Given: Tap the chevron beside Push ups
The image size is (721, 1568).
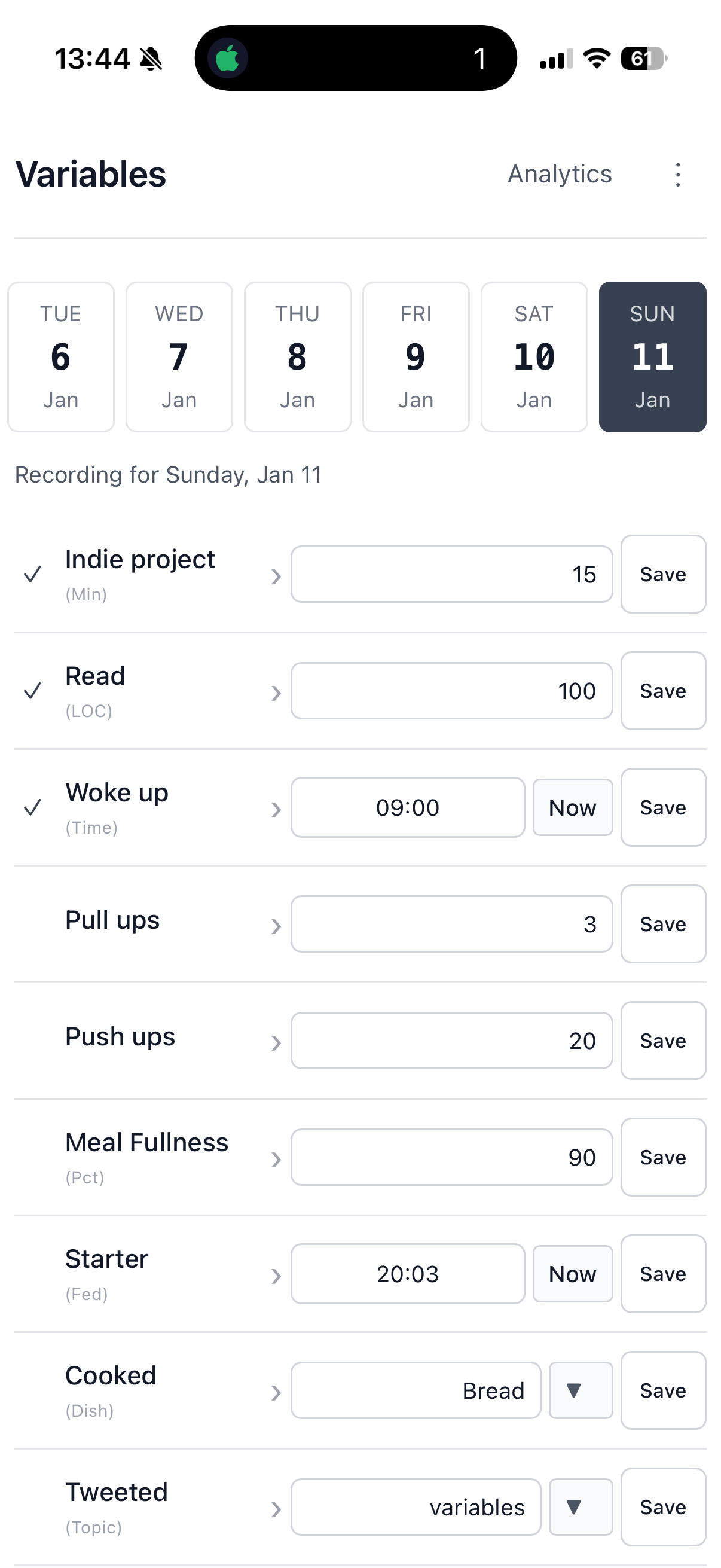Looking at the screenshot, I should (276, 1043).
